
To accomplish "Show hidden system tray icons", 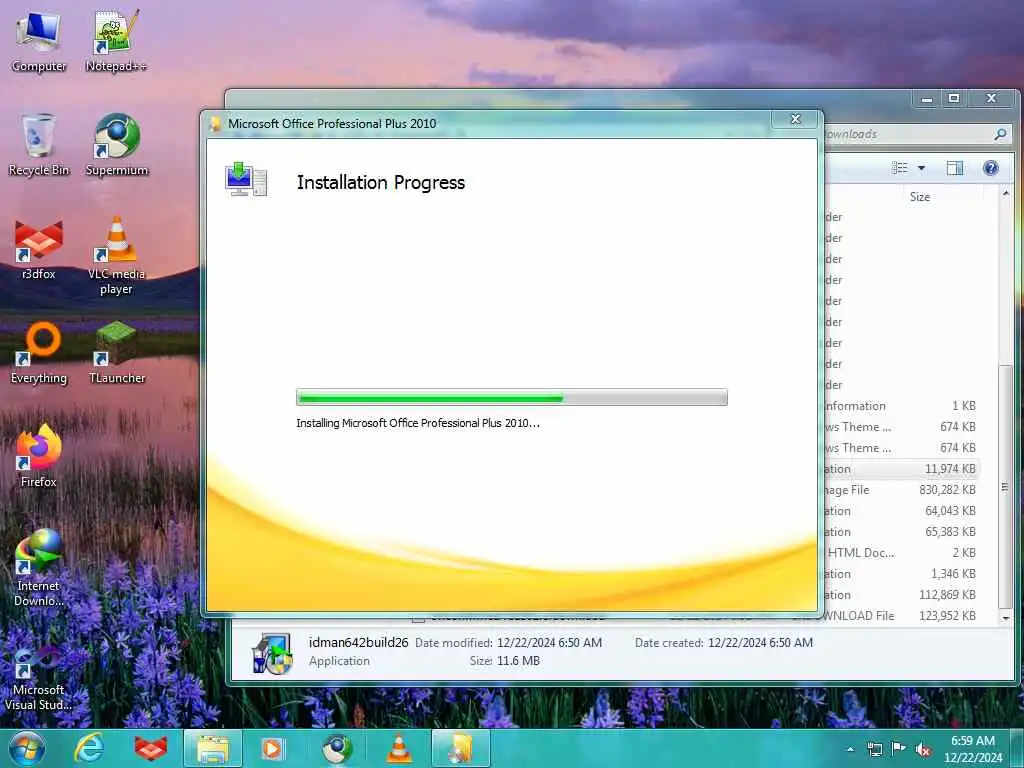I will tap(850, 749).
